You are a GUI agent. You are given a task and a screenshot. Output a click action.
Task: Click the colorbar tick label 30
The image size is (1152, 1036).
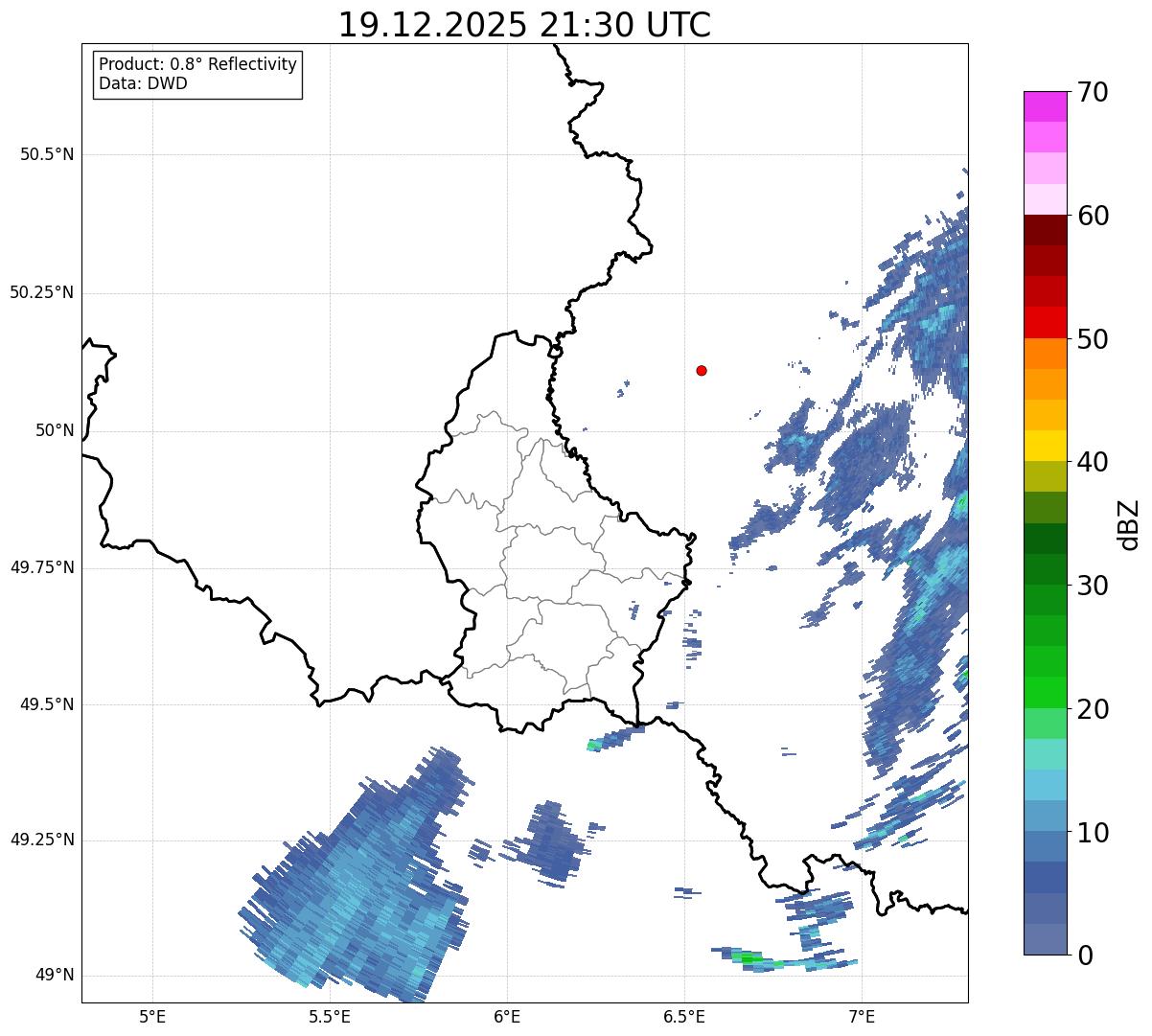pos(1092,586)
